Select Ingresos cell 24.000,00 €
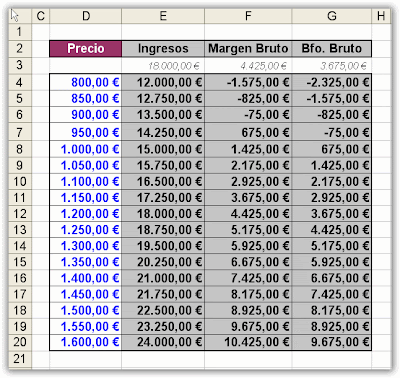 163,342
